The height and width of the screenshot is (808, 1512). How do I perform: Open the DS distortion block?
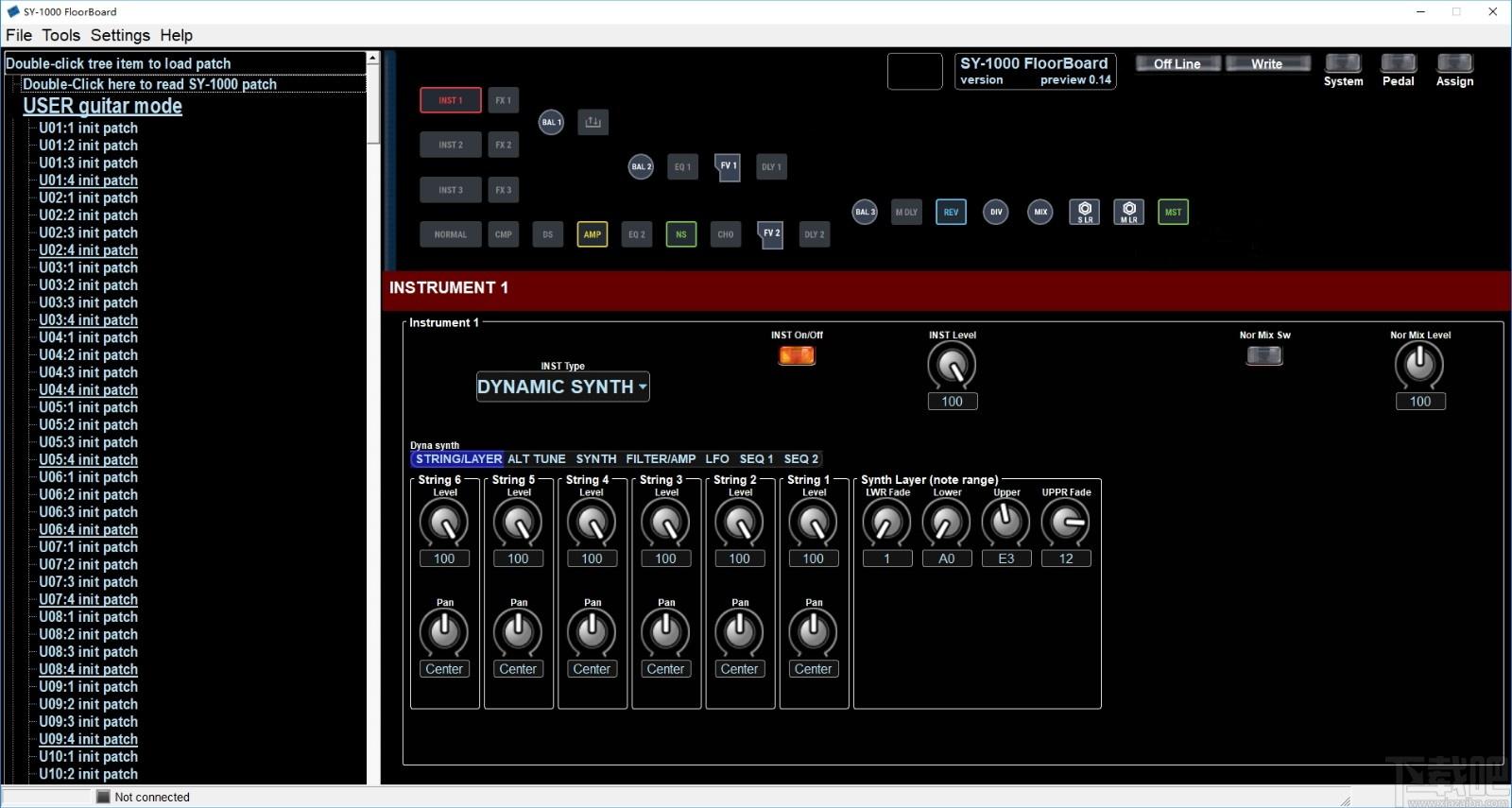coord(548,234)
